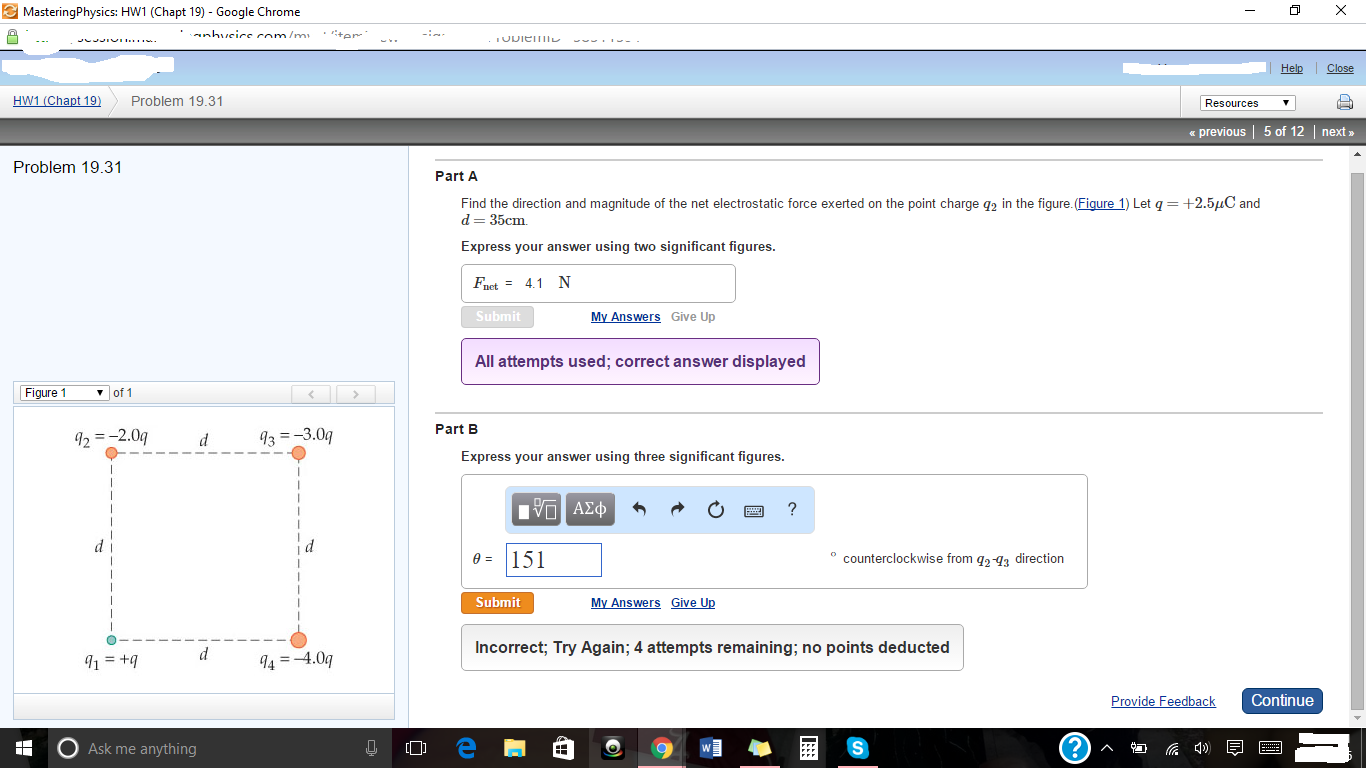Switch to Chrome in taskbar
Image resolution: width=1366 pixels, height=768 pixels.
pos(661,748)
